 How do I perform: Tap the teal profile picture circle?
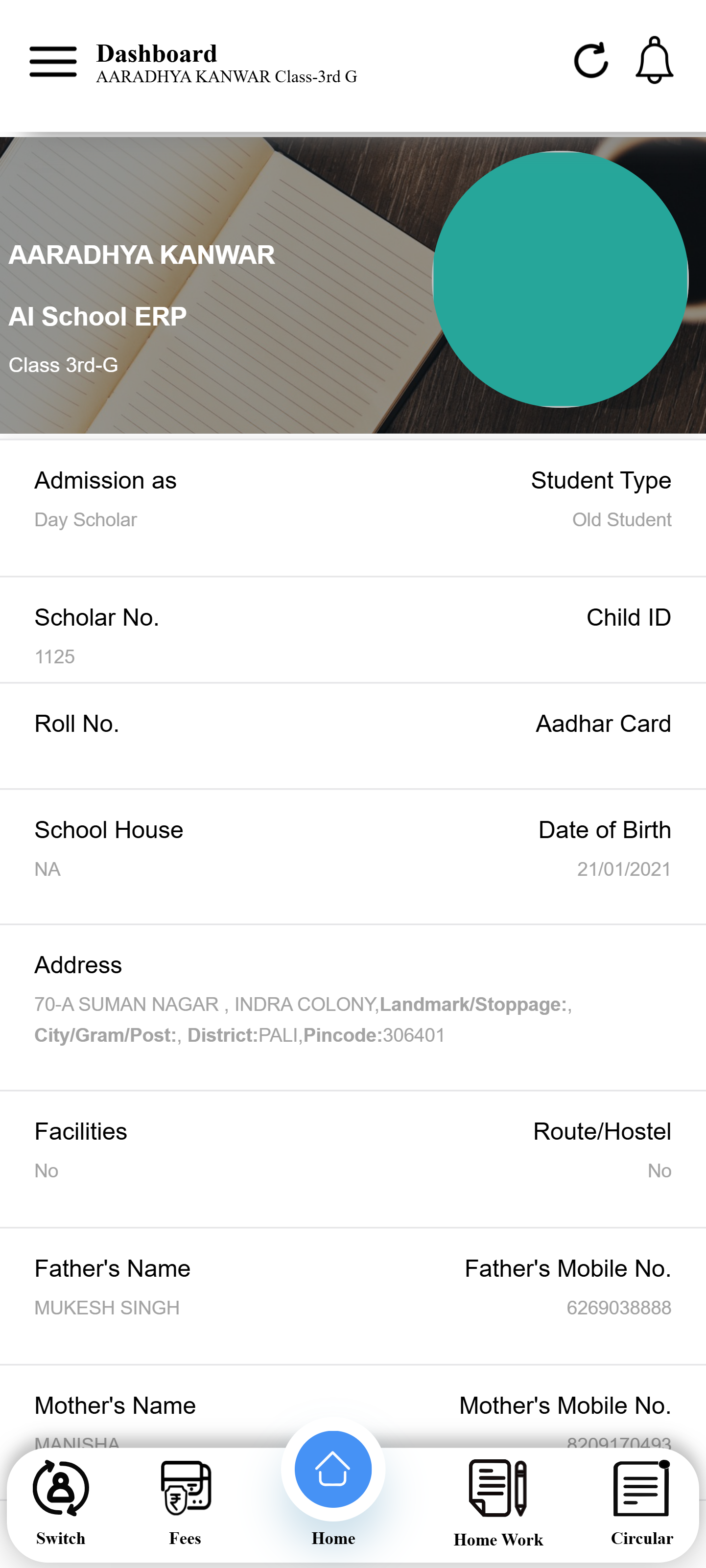pos(560,280)
